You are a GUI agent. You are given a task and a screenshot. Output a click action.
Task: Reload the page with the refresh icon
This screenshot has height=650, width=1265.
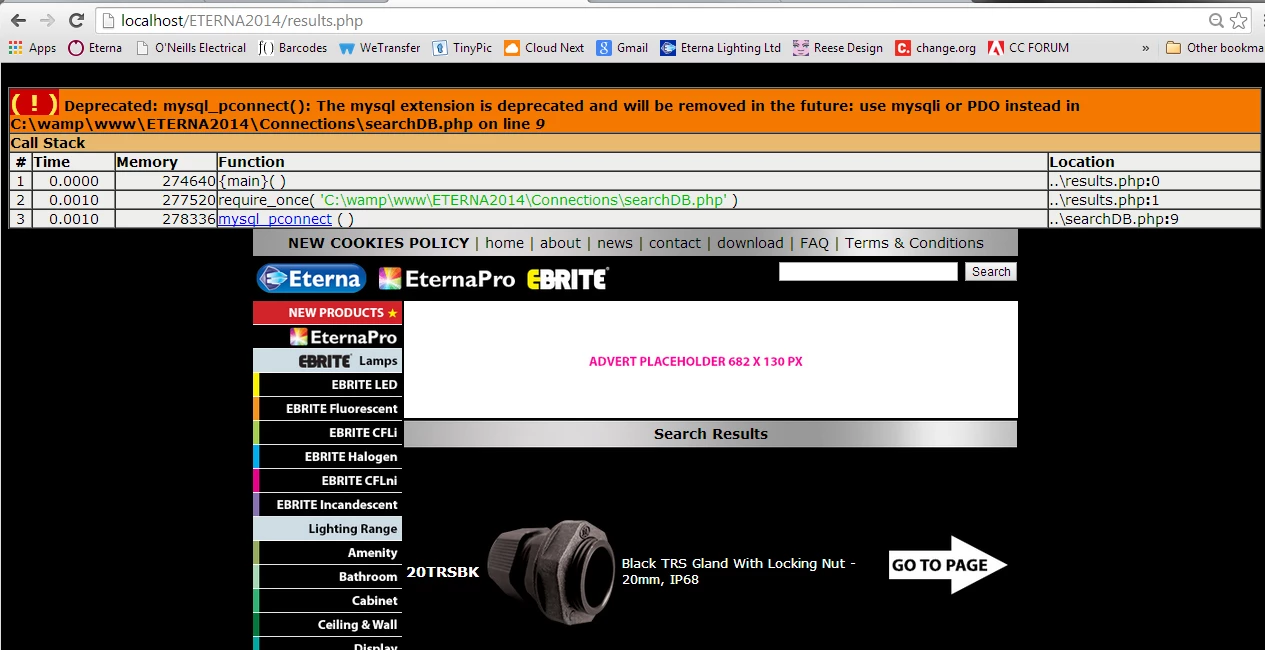click(x=77, y=20)
